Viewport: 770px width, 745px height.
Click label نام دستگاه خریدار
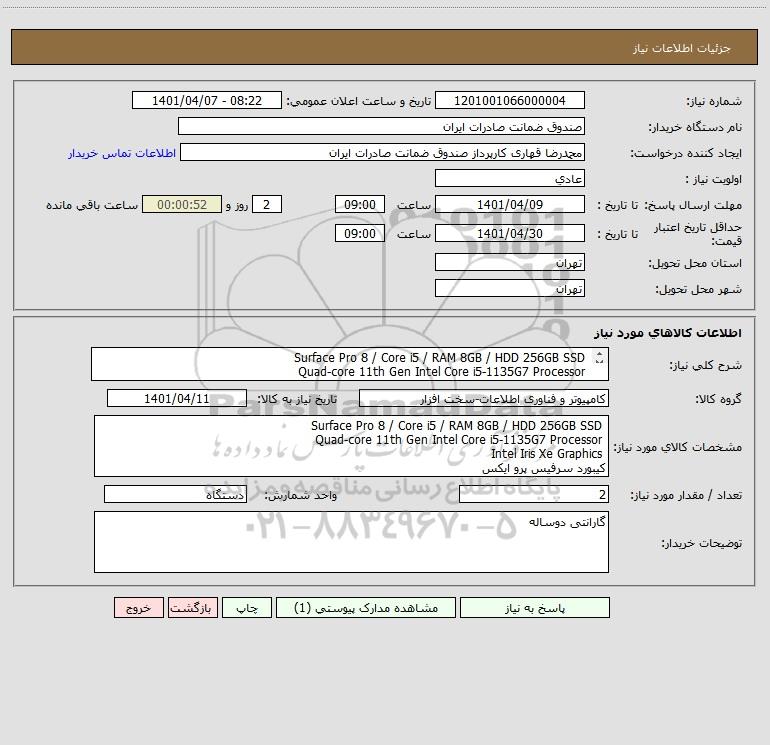tap(695, 127)
